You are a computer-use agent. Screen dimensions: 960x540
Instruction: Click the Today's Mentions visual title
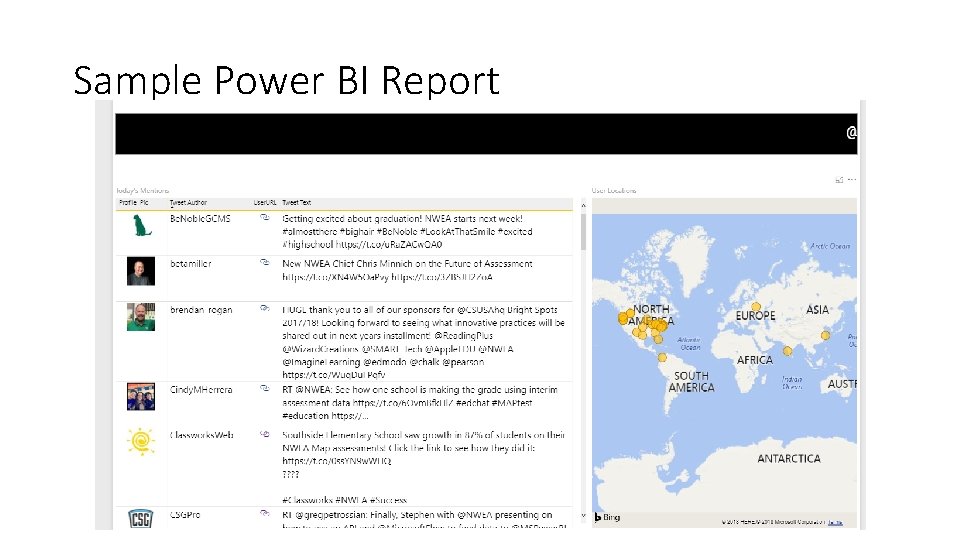pyautogui.click(x=142, y=190)
